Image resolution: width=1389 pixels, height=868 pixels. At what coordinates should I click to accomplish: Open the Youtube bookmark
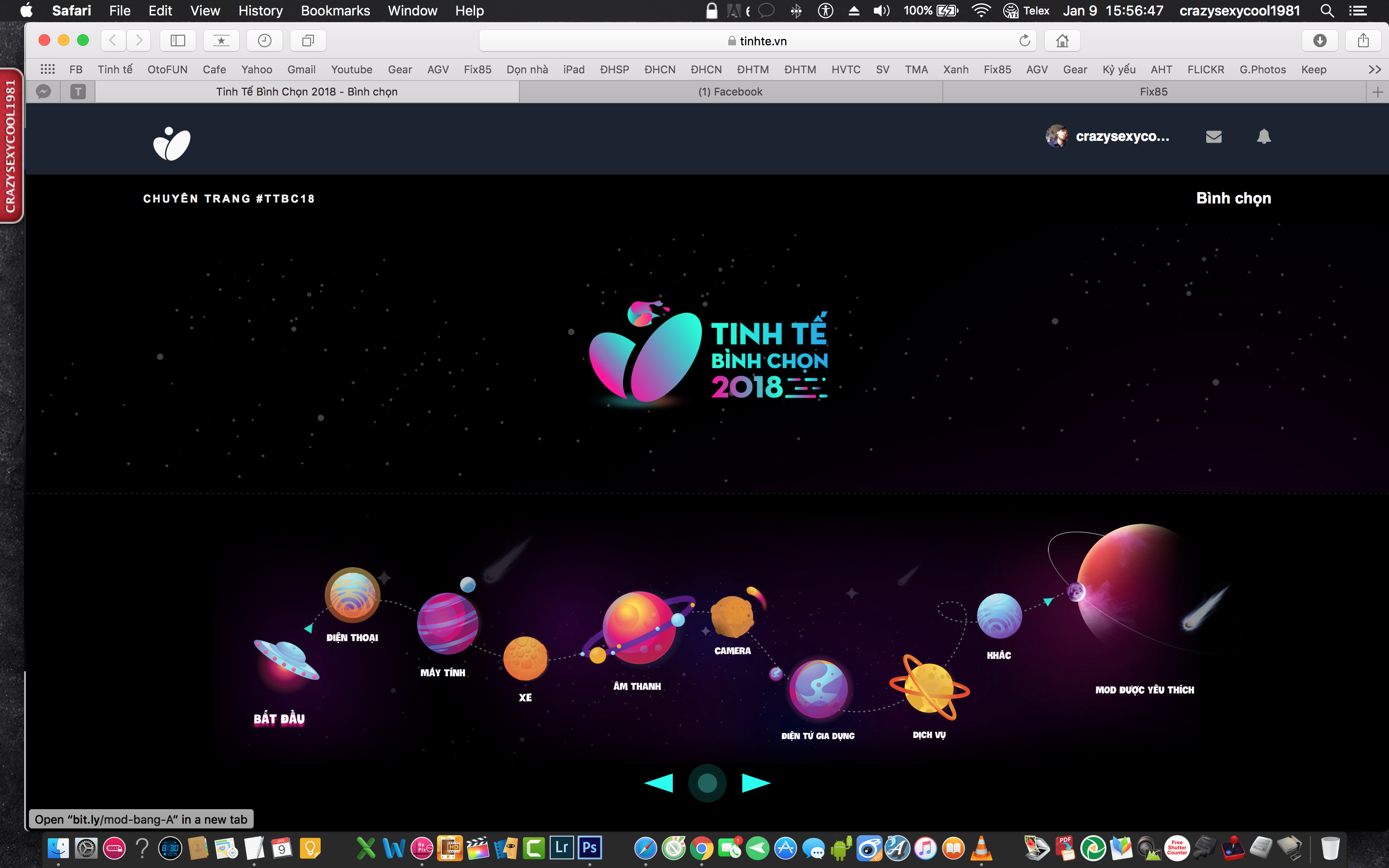pos(351,69)
